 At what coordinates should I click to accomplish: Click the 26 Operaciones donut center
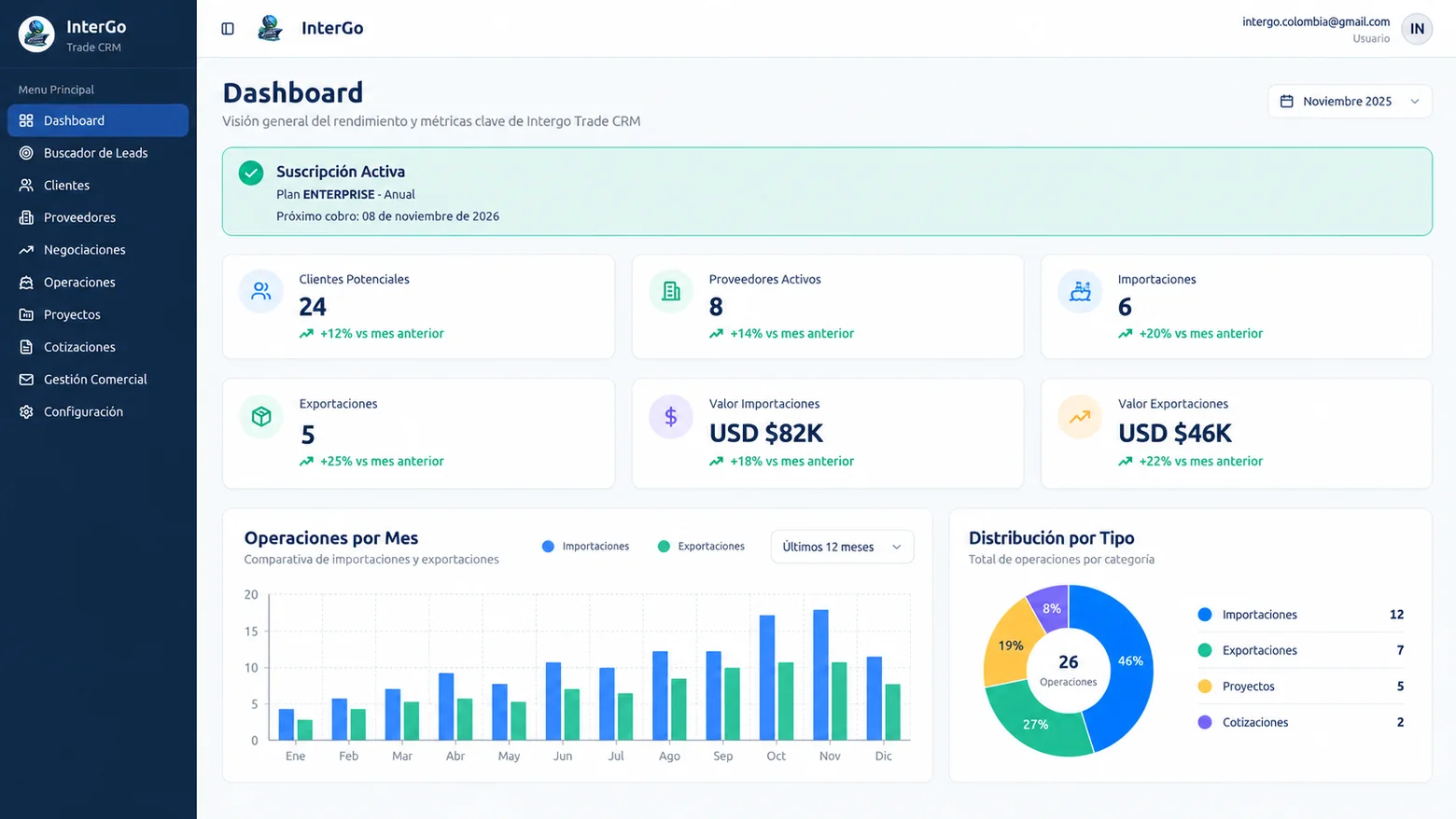pos(1069,670)
